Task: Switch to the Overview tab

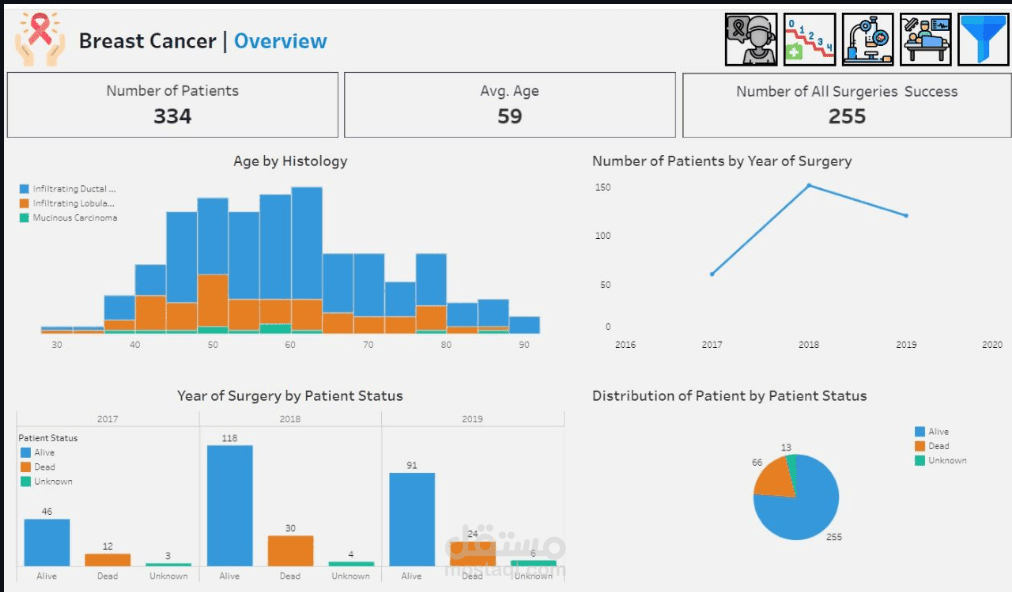Action: 280,41
